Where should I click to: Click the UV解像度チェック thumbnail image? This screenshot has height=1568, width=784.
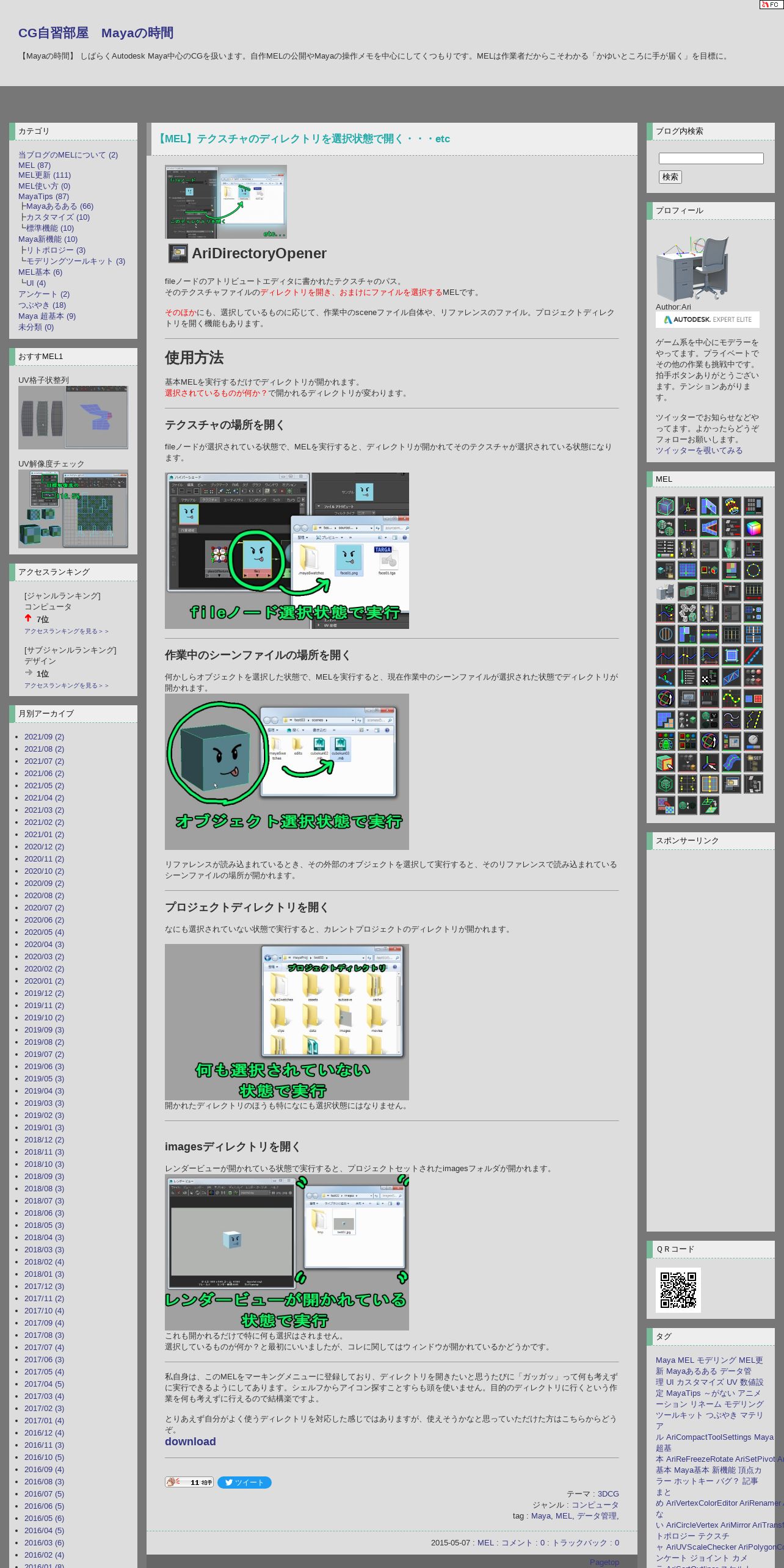(73, 509)
